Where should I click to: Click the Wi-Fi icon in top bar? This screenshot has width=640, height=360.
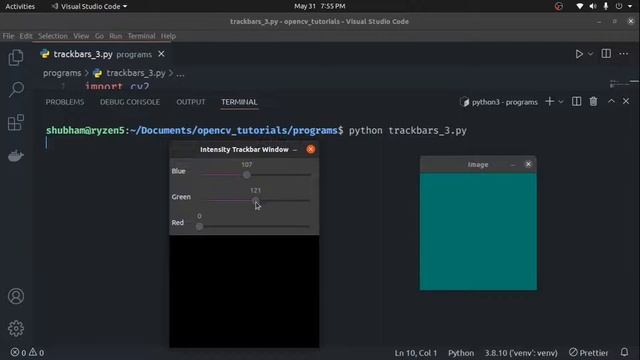point(579,6)
